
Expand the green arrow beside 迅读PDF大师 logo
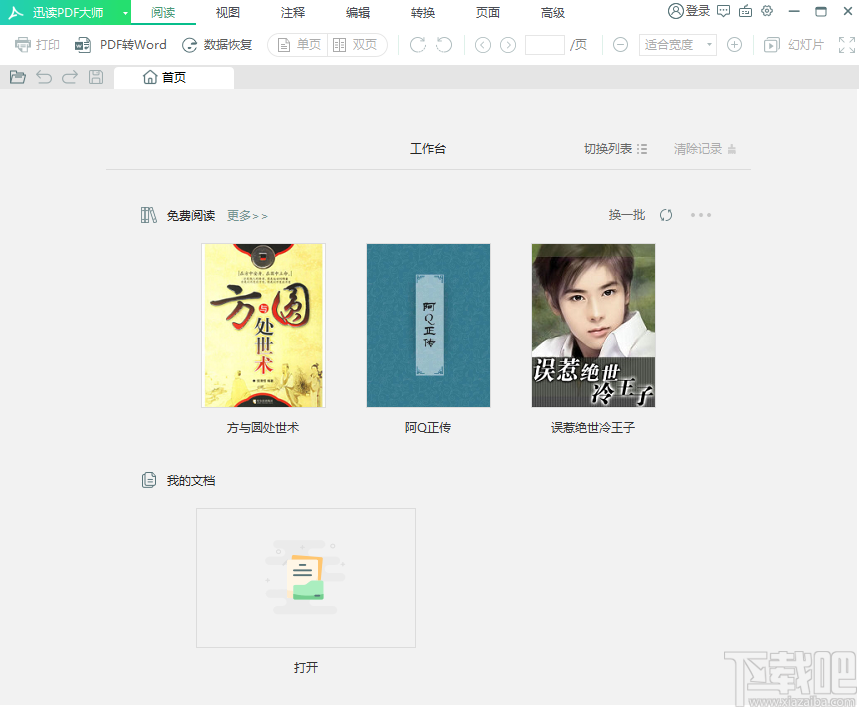point(124,12)
